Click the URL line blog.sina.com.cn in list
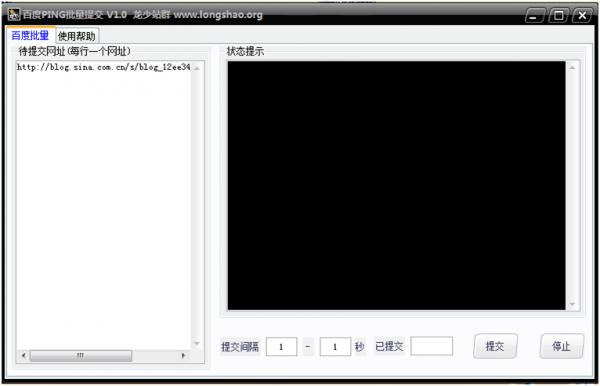 click(x=103, y=67)
